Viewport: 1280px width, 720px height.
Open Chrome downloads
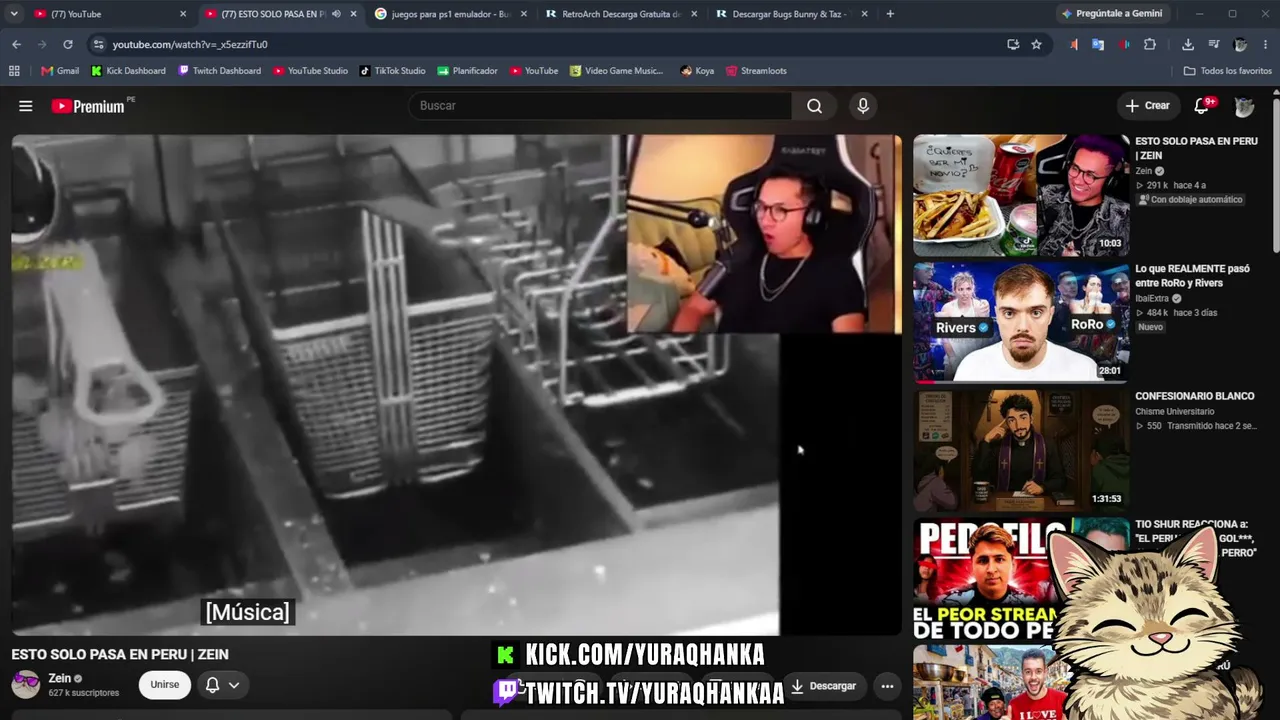[x=1188, y=44]
